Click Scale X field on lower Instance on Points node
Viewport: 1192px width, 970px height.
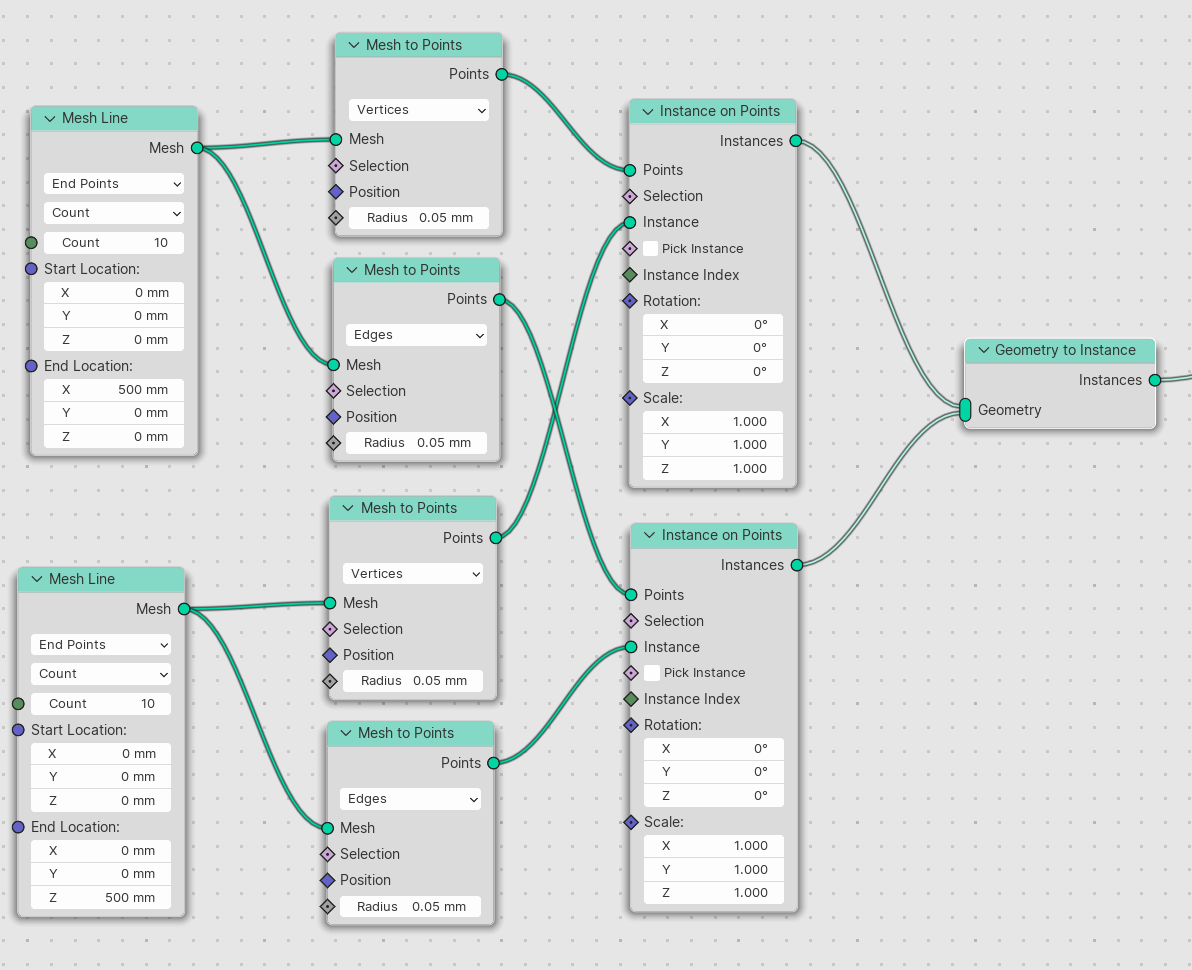714,846
